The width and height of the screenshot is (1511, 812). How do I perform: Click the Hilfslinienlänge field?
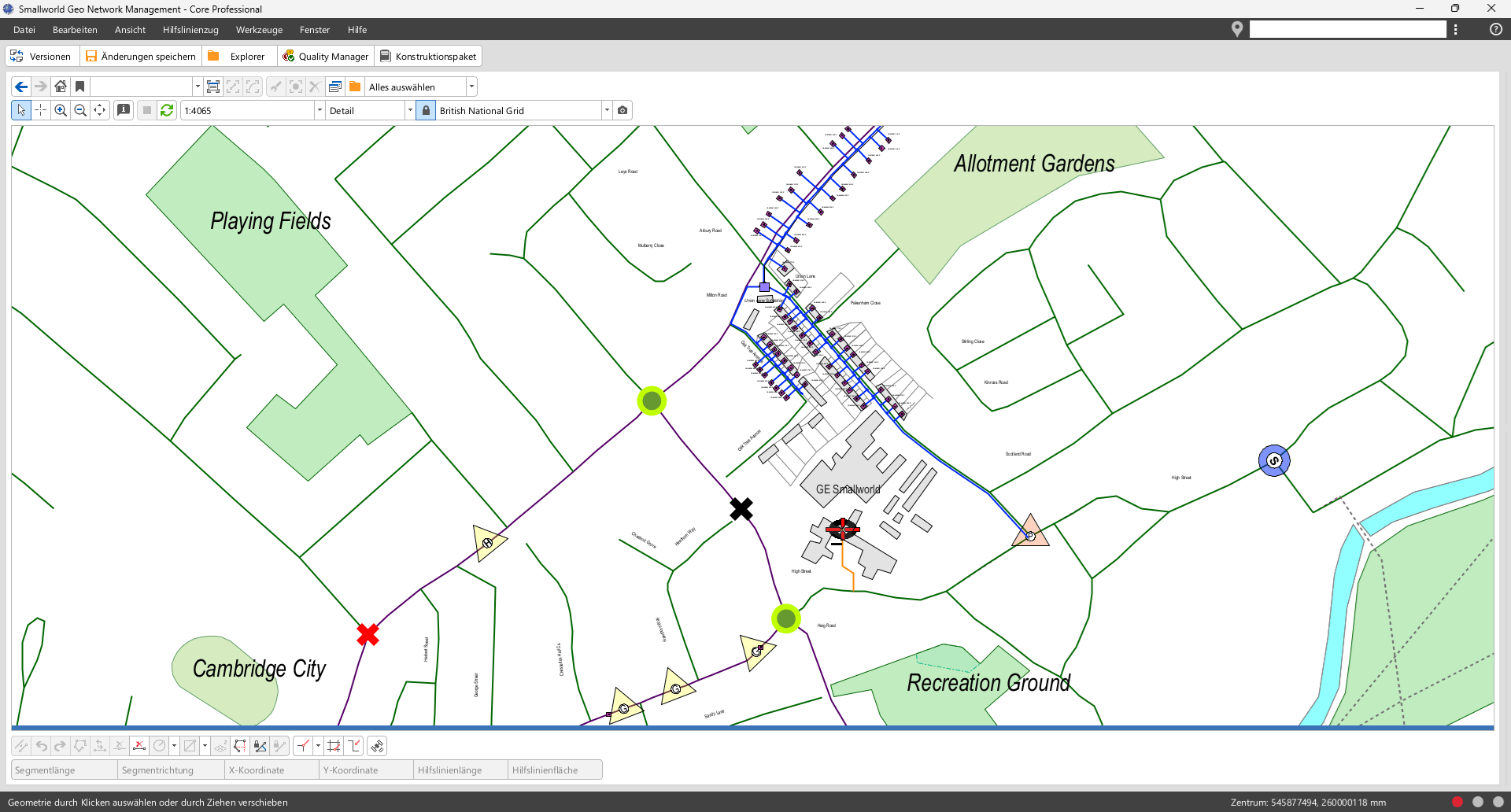click(460, 770)
